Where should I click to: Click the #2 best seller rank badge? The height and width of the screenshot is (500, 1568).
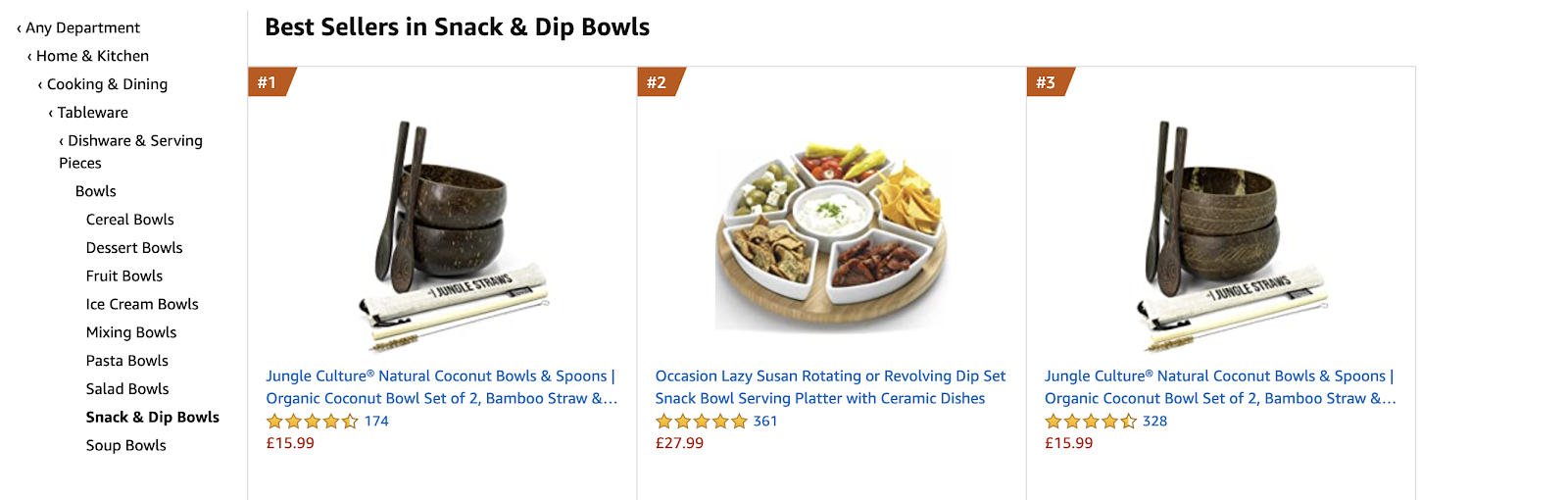[x=660, y=82]
